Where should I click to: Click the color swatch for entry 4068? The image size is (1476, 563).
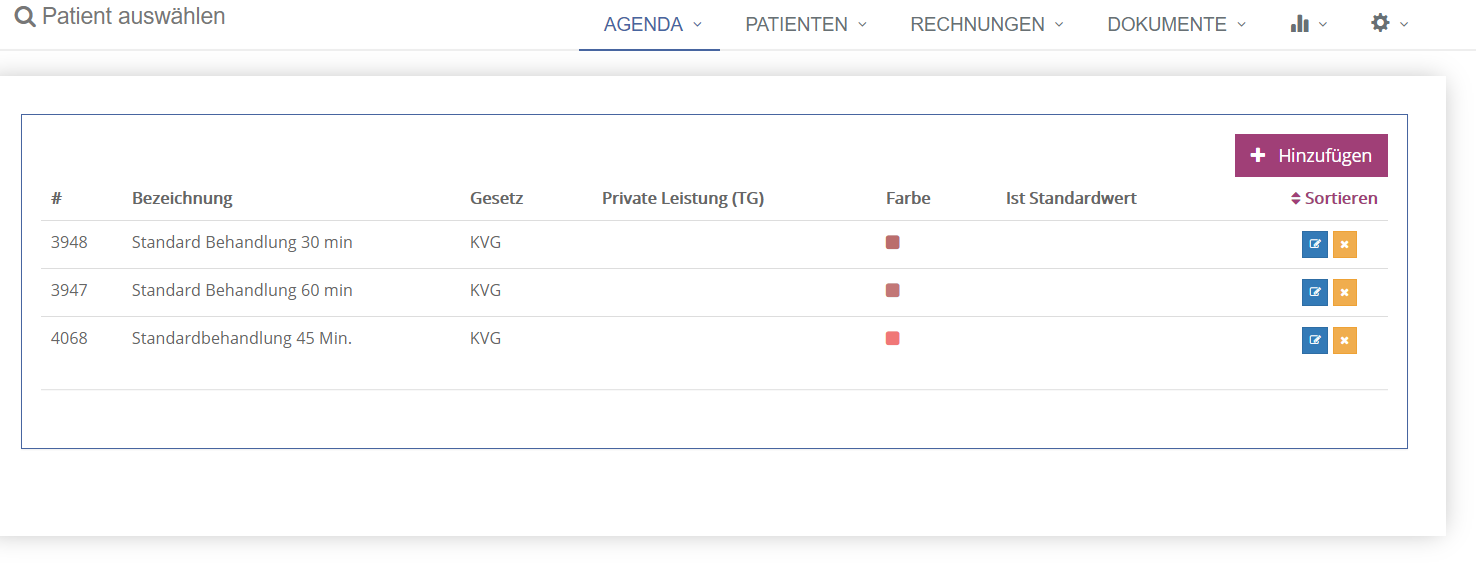coord(893,338)
